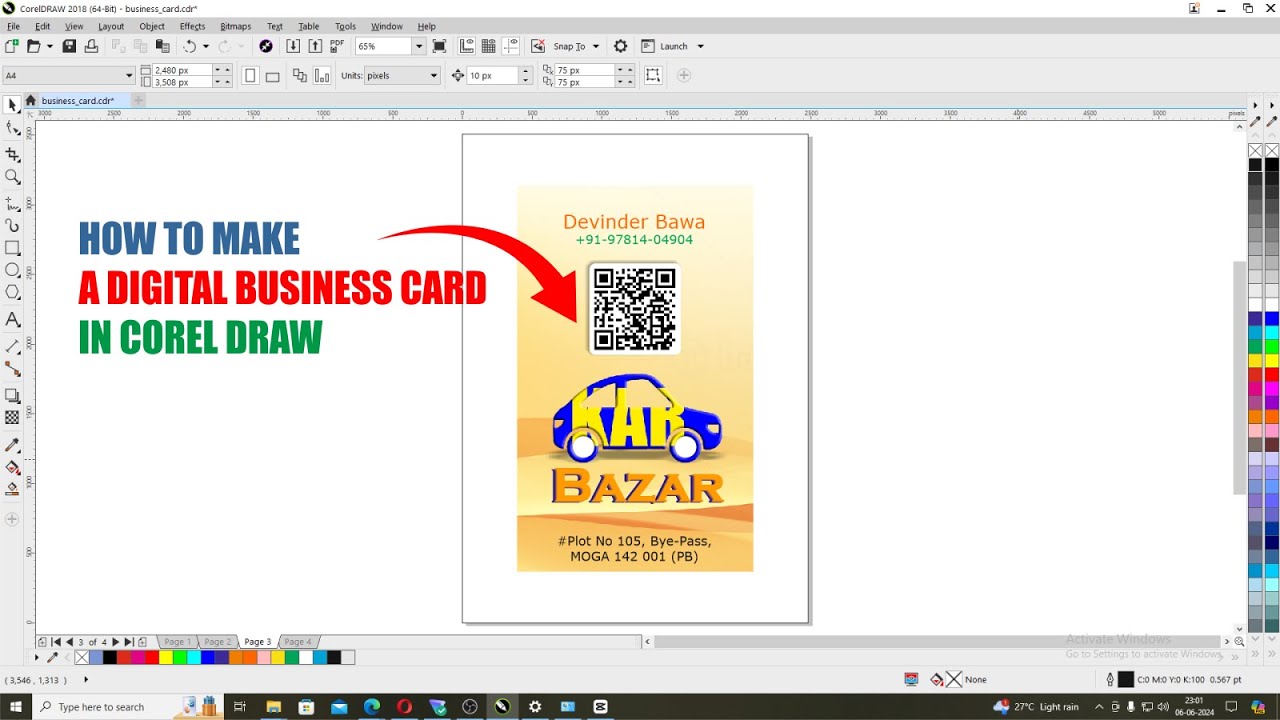Screen dimensions: 1280x720
Task: Open the Undo history dropdown arrow
Action: (206, 46)
